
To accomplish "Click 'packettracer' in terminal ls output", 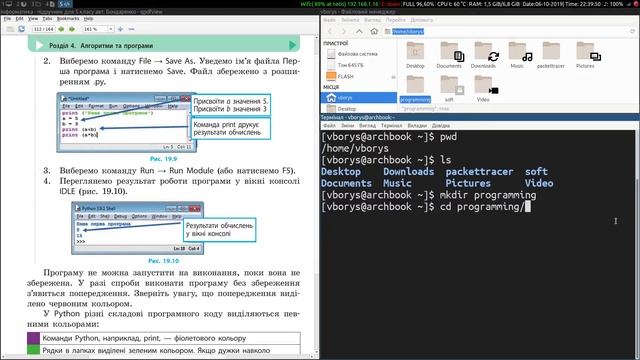I will click(x=479, y=171).
